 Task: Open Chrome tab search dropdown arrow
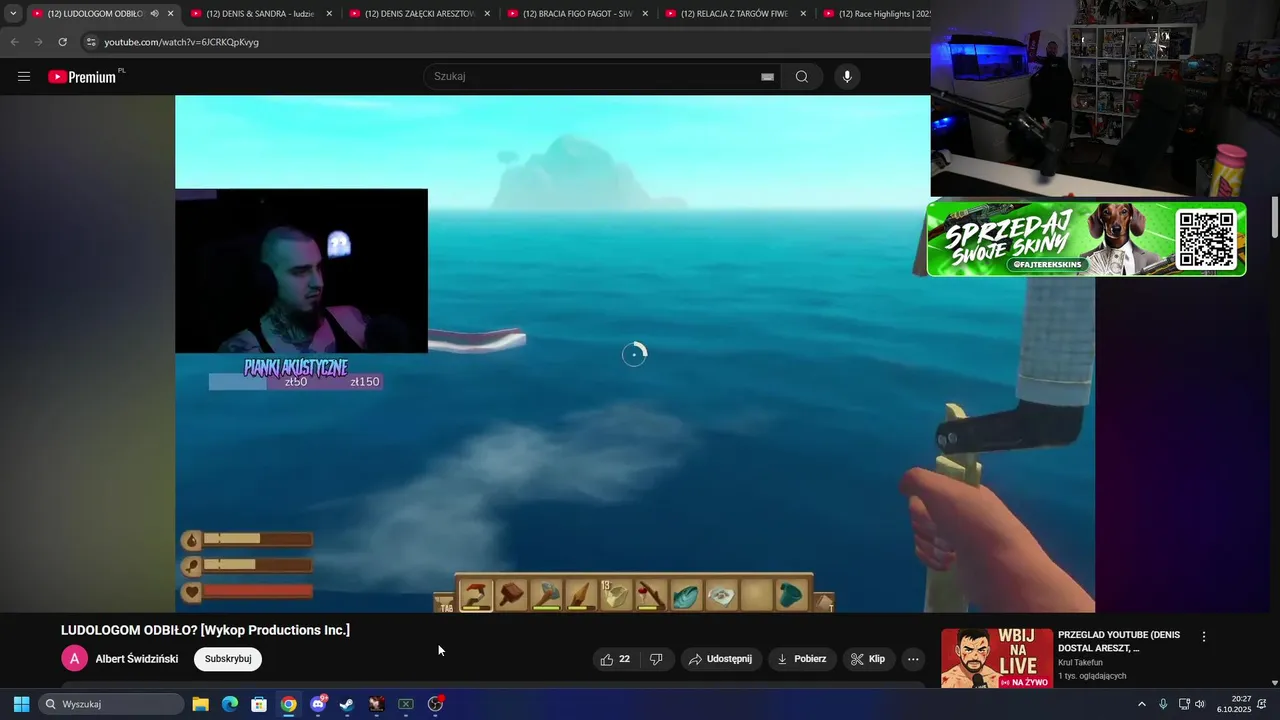click(13, 14)
